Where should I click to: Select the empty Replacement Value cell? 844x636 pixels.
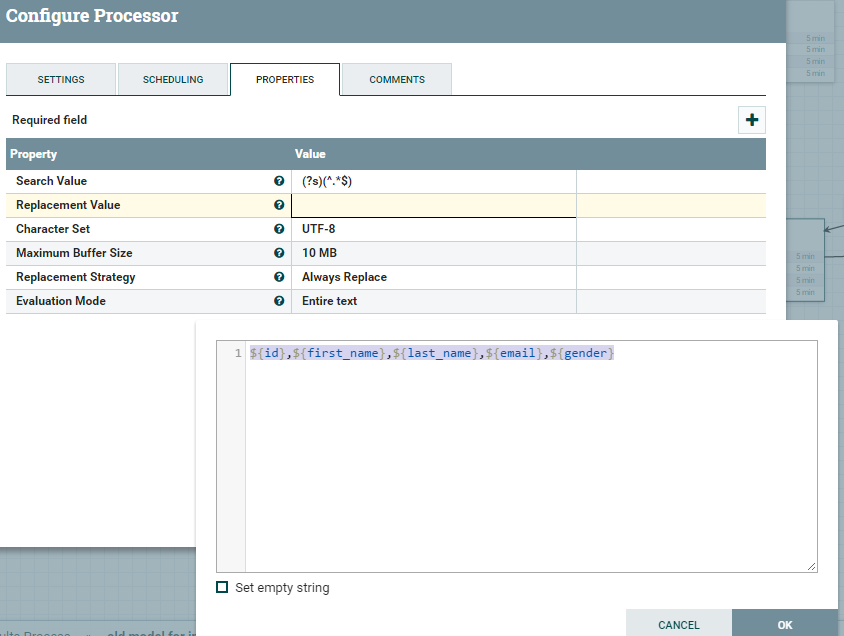tap(434, 206)
